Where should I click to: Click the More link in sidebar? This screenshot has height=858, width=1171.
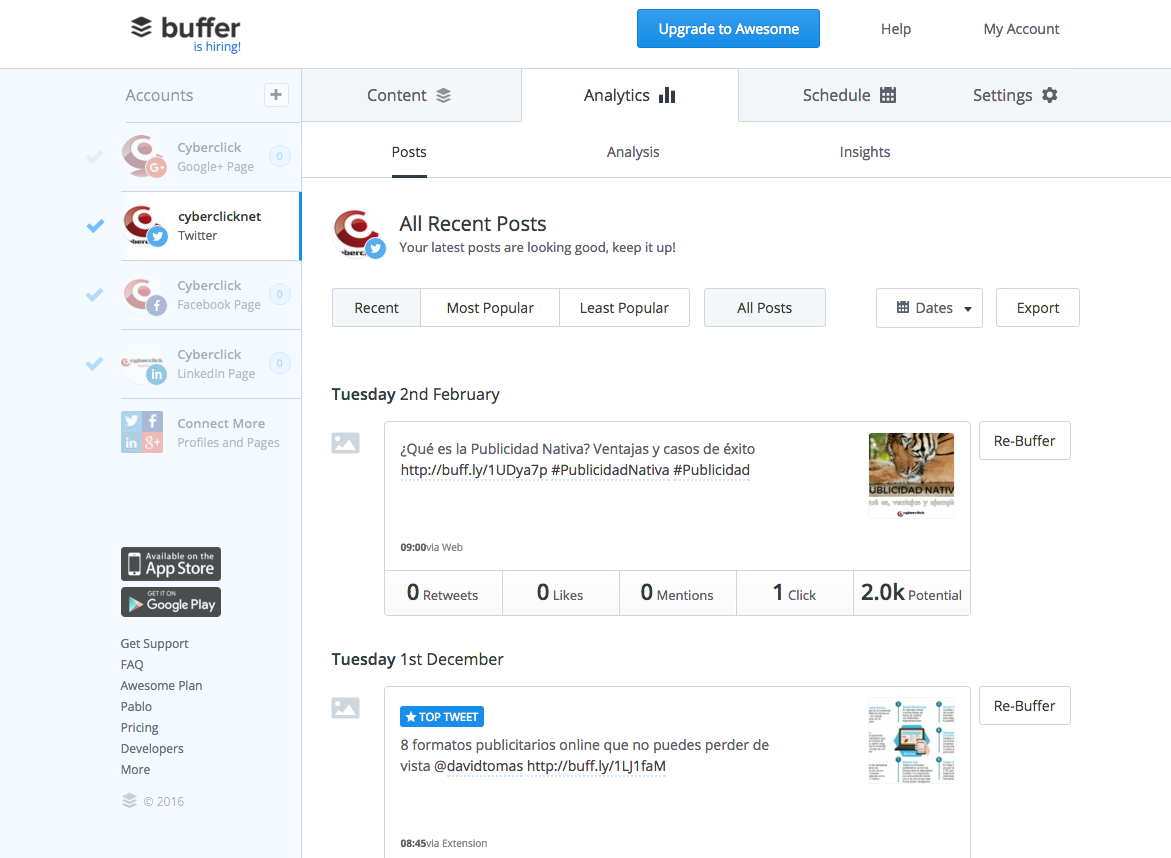coord(135,769)
